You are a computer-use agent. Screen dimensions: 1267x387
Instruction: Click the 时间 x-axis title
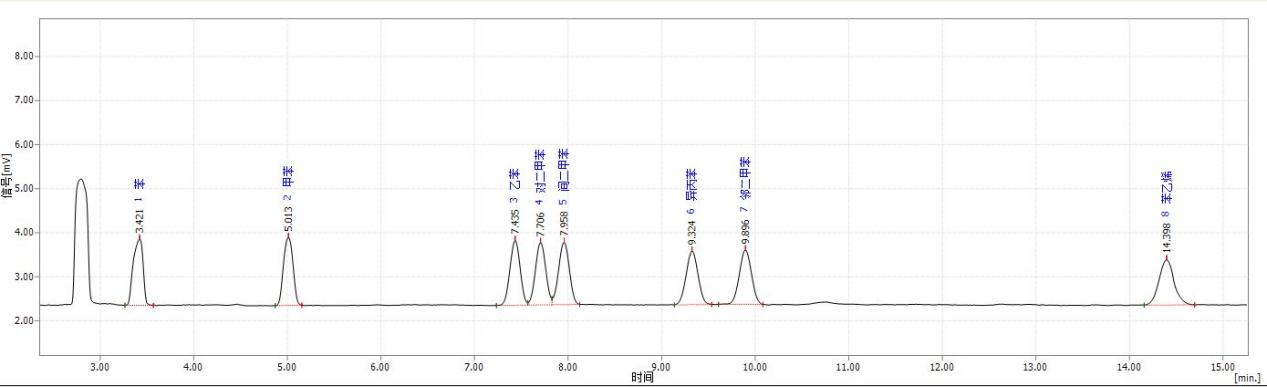click(642, 377)
